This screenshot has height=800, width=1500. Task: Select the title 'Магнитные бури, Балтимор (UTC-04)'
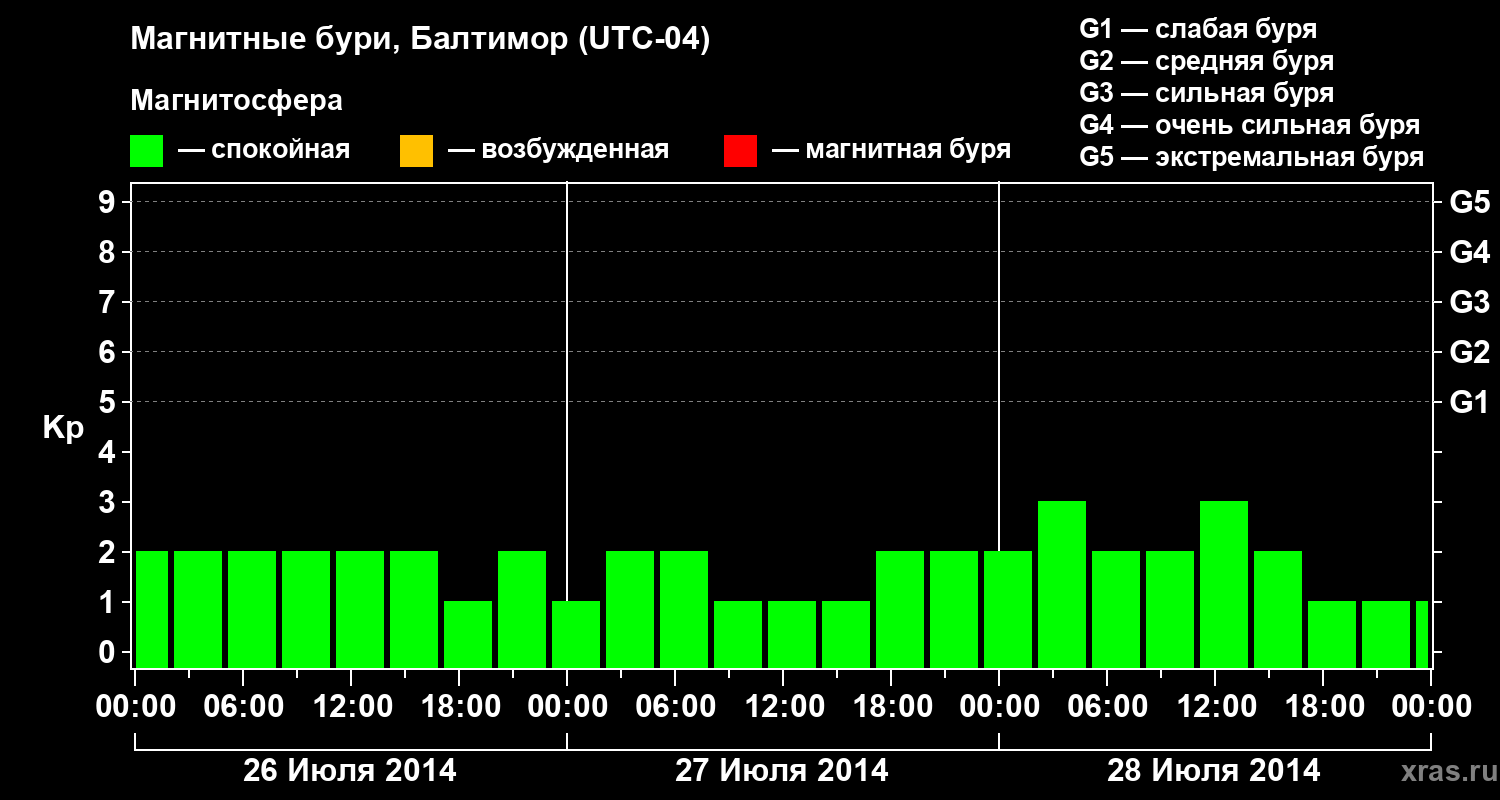coord(420,41)
